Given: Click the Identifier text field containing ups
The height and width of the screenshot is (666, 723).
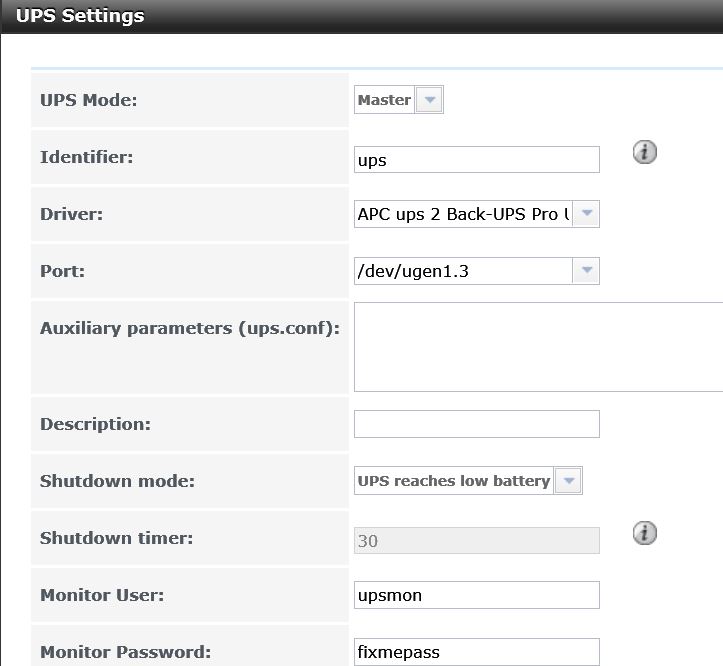Looking at the screenshot, I should pos(477,160).
